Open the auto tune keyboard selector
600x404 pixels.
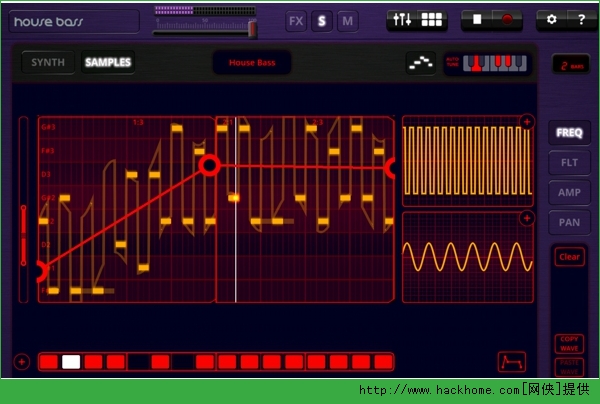point(489,63)
